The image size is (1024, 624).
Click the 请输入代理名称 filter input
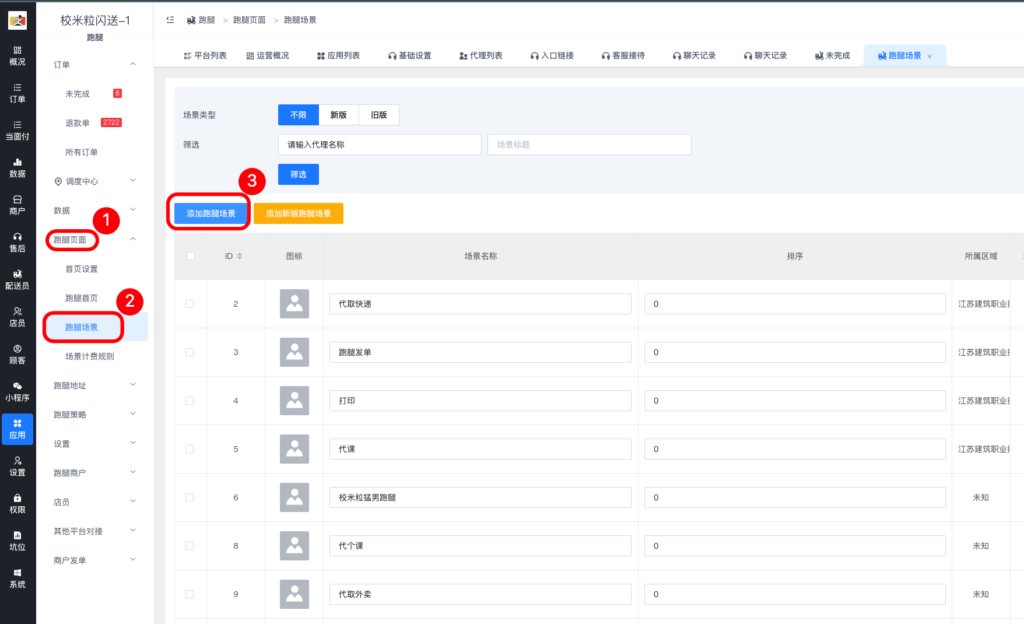[379, 145]
